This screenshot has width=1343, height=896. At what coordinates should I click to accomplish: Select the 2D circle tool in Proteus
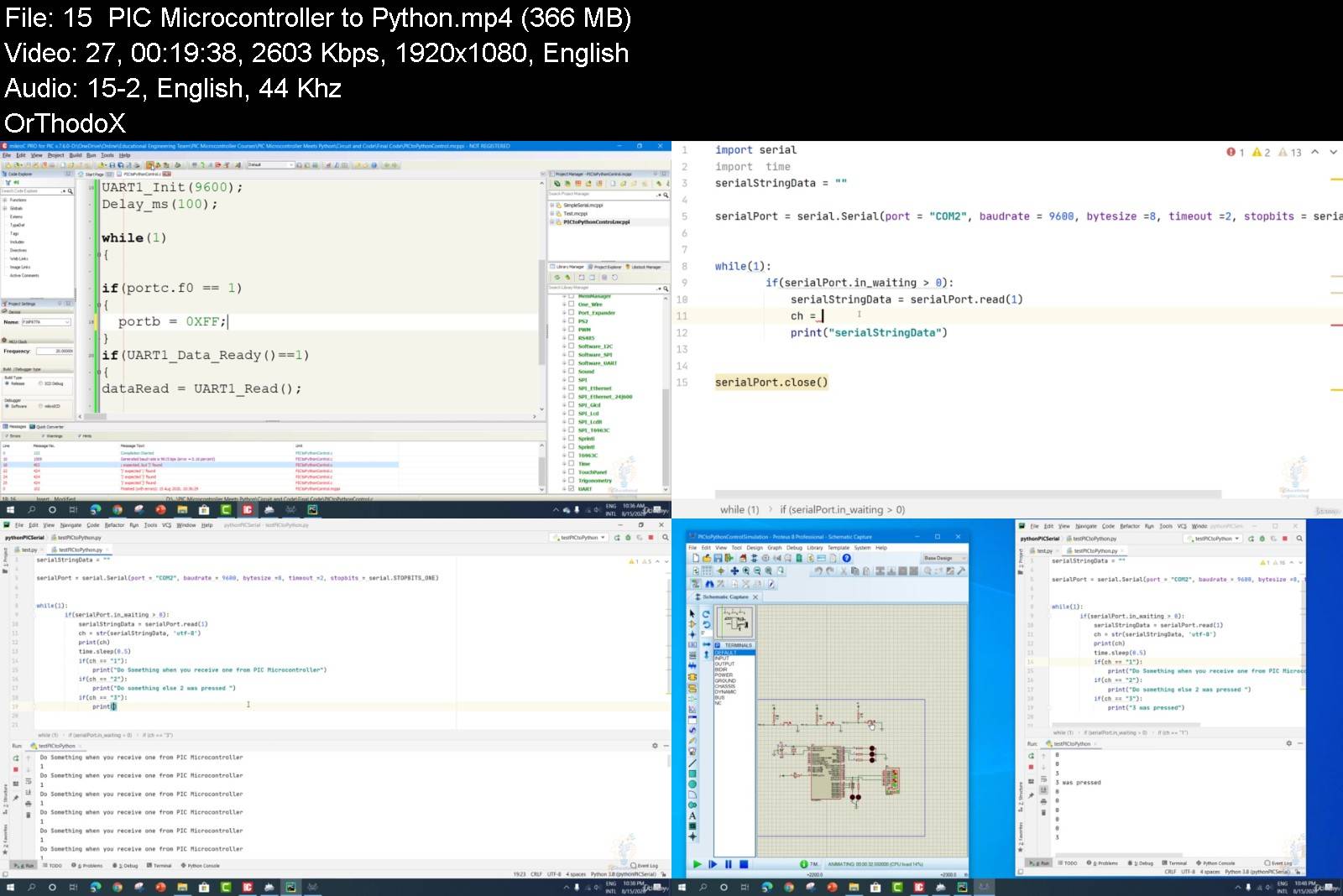pyautogui.click(x=692, y=784)
